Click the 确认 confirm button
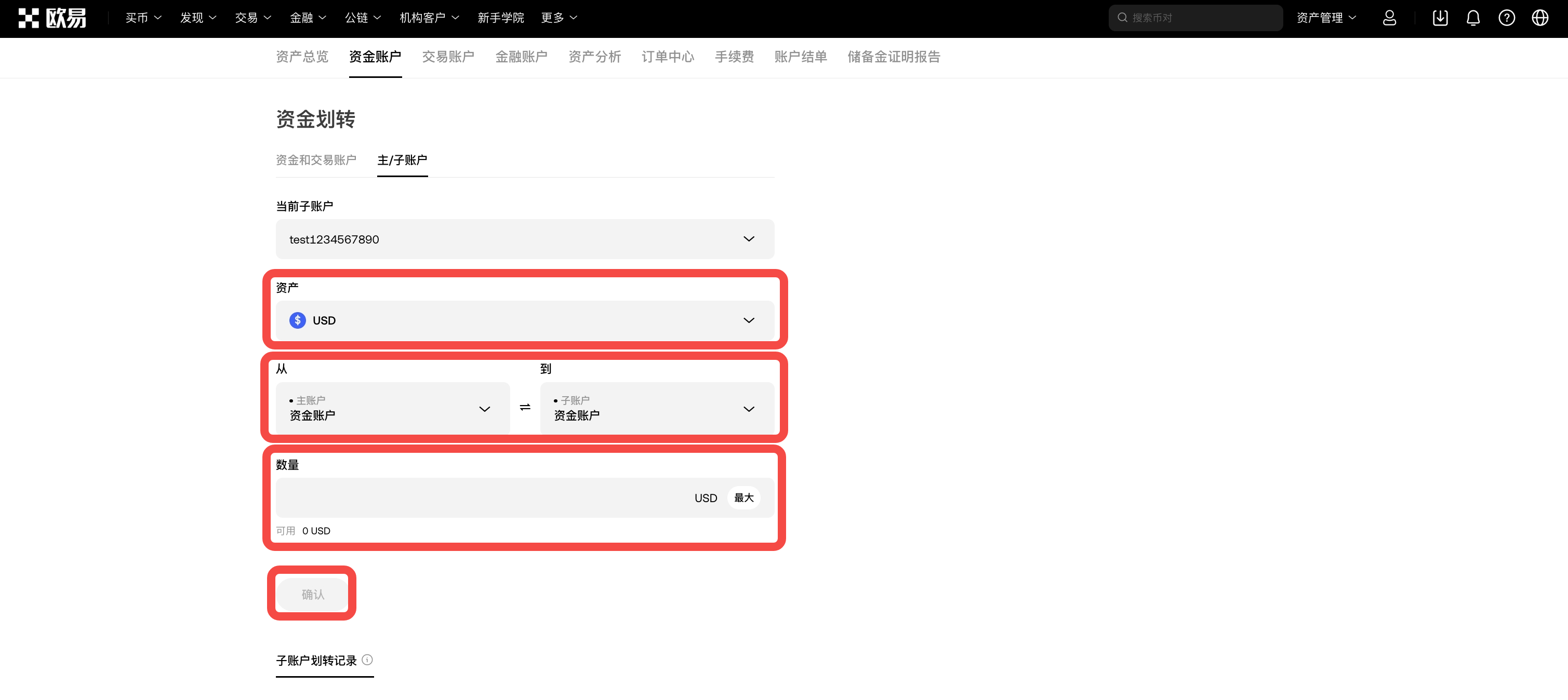This screenshot has width=1568, height=700. [311, 594]
